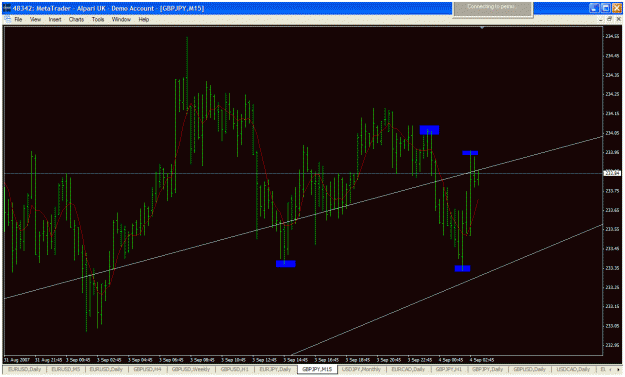Open the Charts menu
625x377 pixels.
pyautogui.click(x=76, y=19)
